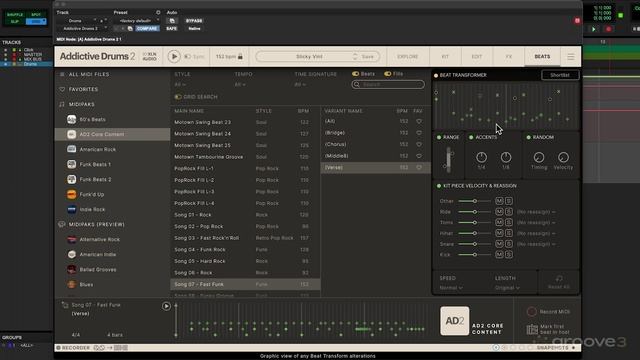Select the 60's Beats pak icon
The image size is (640, 360).
(x=71, y=120)
